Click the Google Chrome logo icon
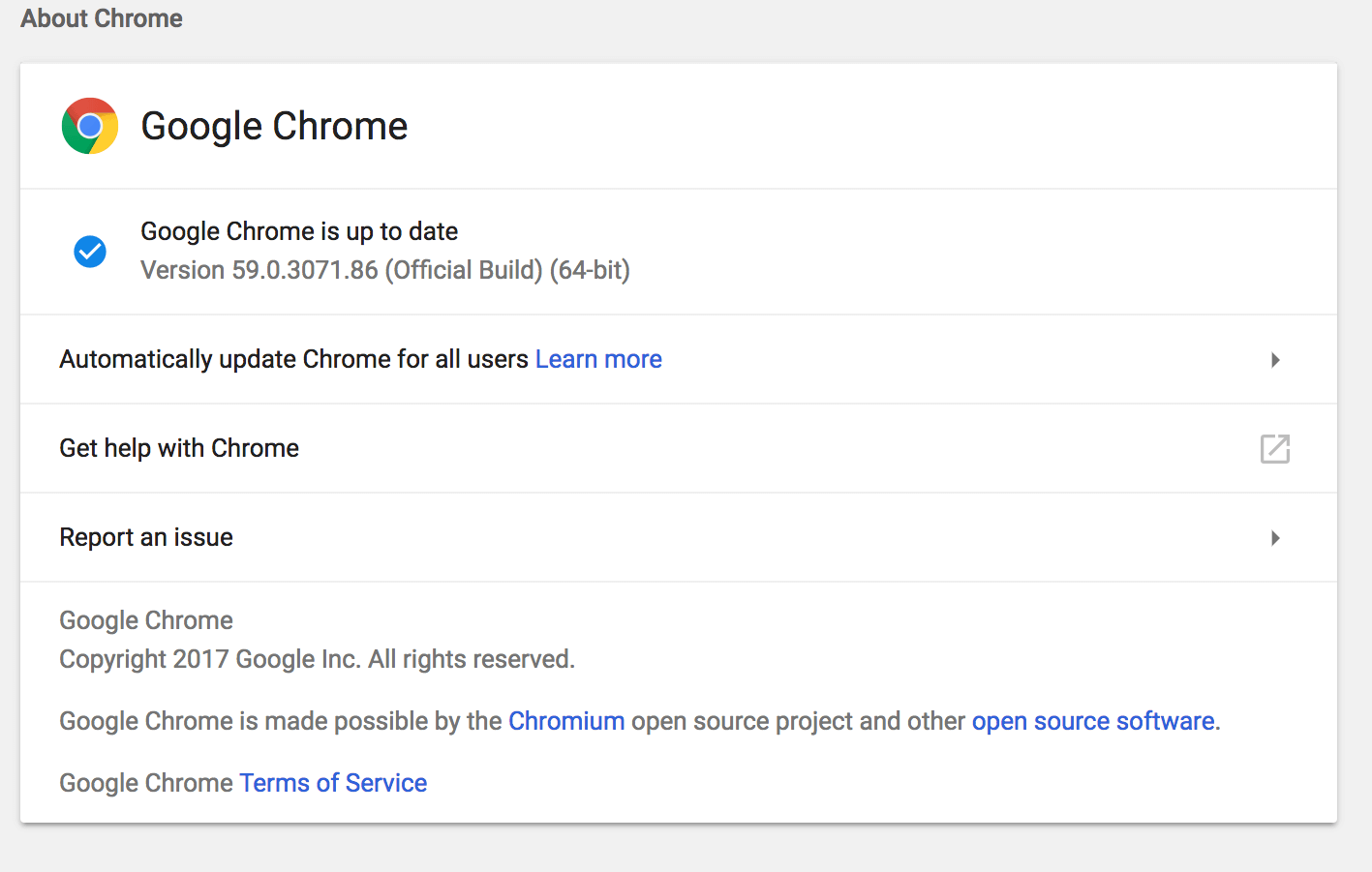The image size is (1372, 872). point(90,126)
